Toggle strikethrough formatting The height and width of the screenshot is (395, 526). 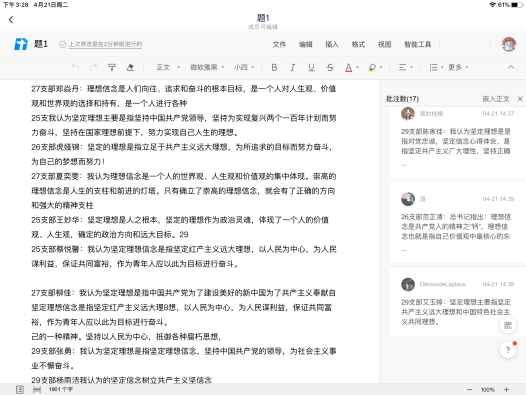tap(330, 67)
